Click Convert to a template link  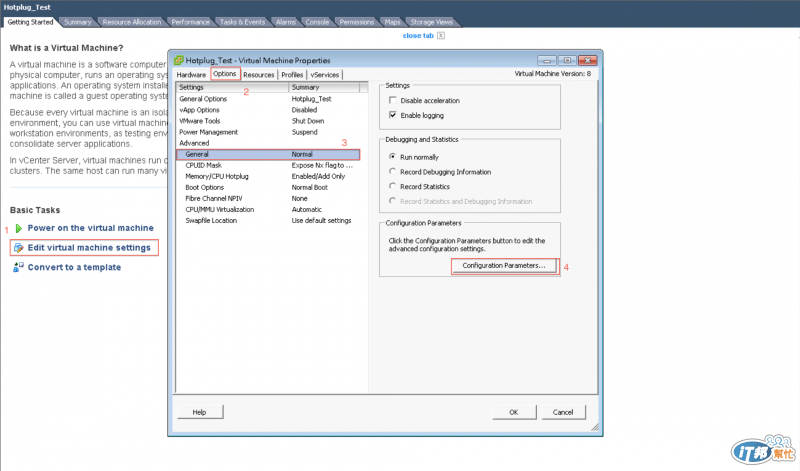point(74,267)
